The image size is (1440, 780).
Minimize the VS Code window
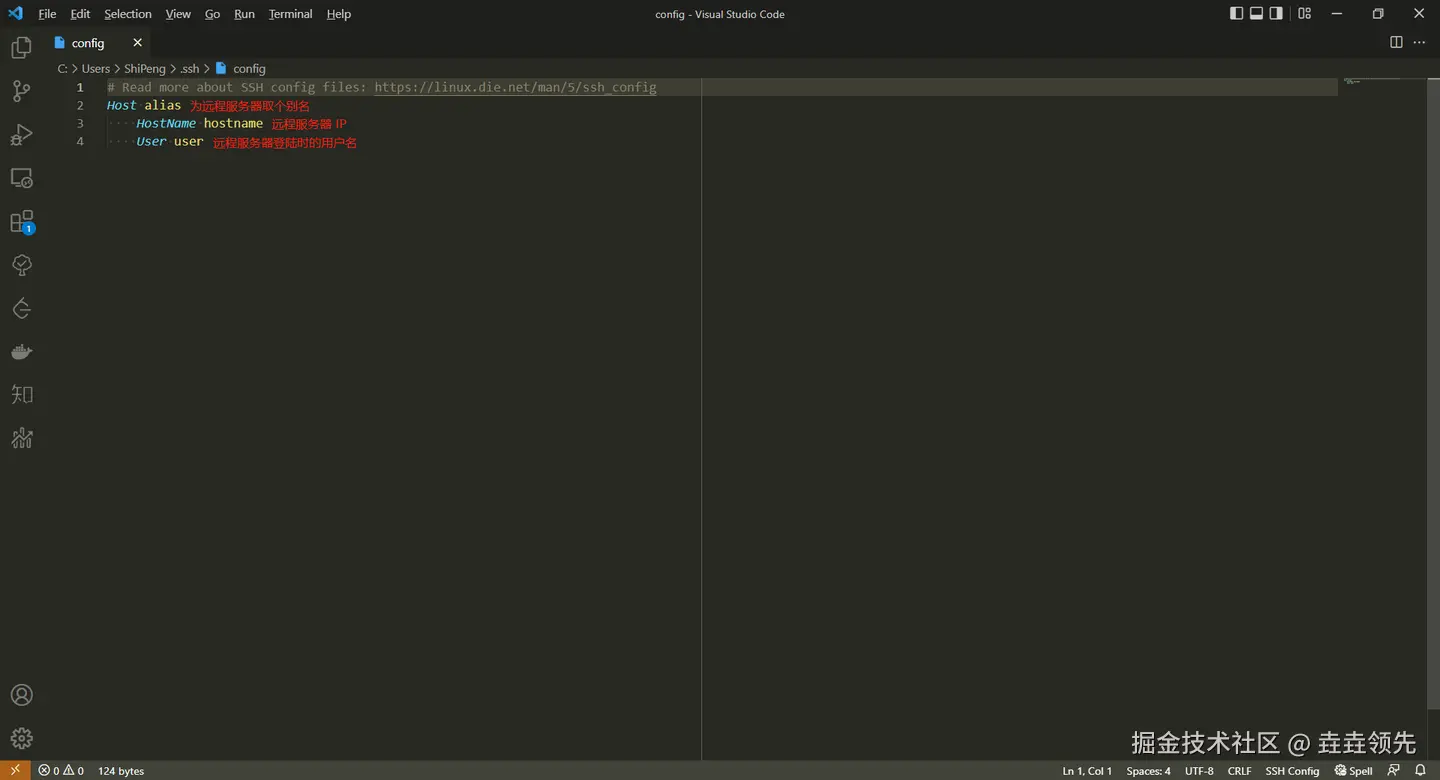[1337, 14]
